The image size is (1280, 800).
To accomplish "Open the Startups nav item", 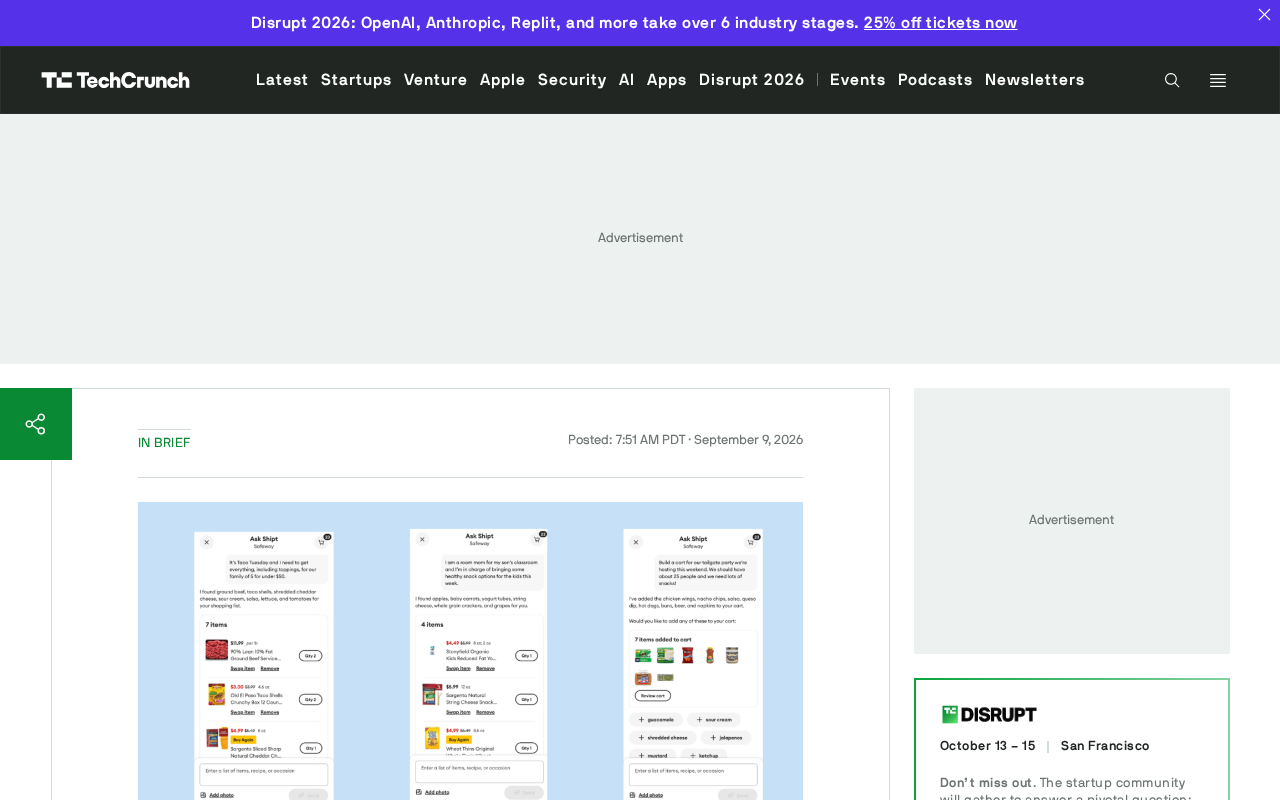I will click(356, 79).
